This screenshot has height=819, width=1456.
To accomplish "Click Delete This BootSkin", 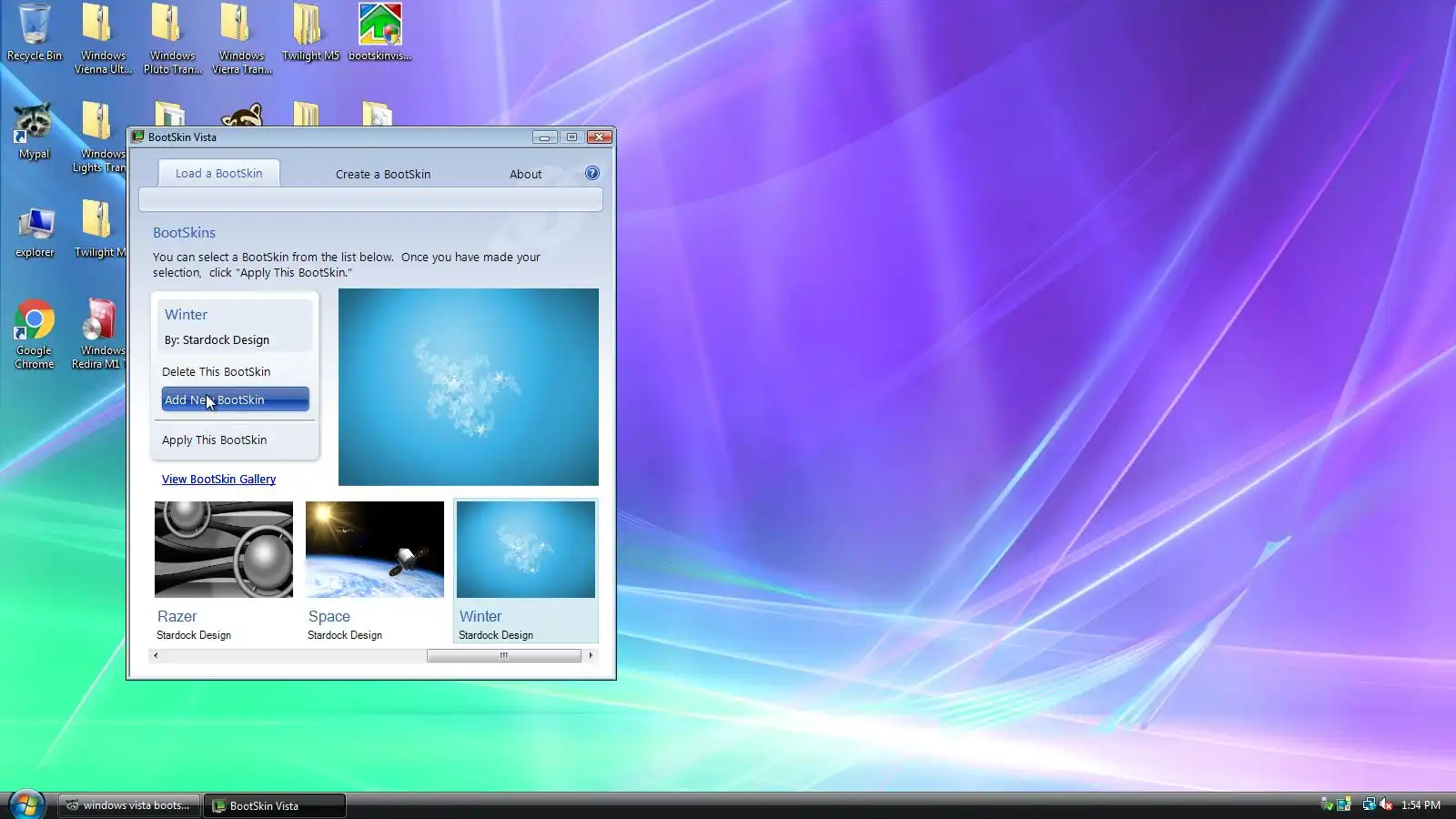I will point(216,371).
